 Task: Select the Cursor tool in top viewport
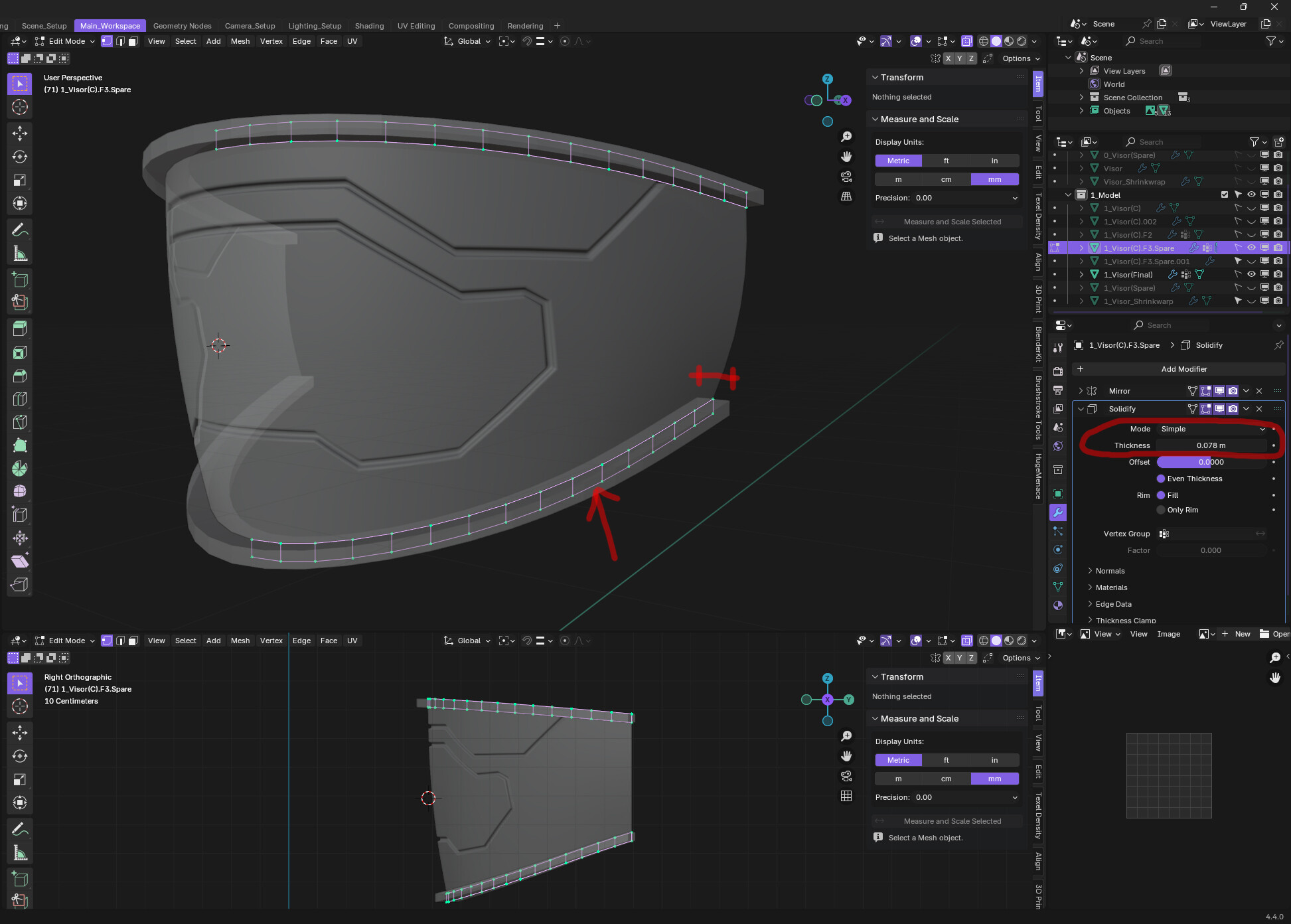click(20, 107)
